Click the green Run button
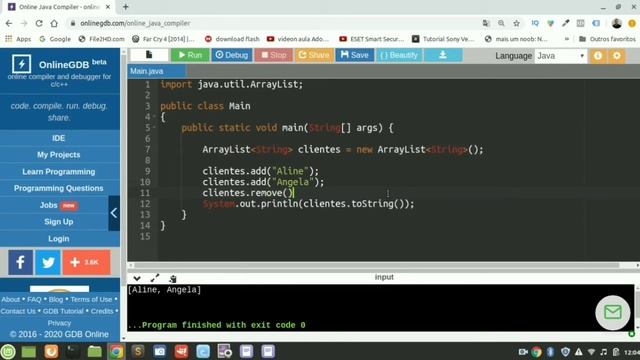640x360 pixels. coord(190,55)
